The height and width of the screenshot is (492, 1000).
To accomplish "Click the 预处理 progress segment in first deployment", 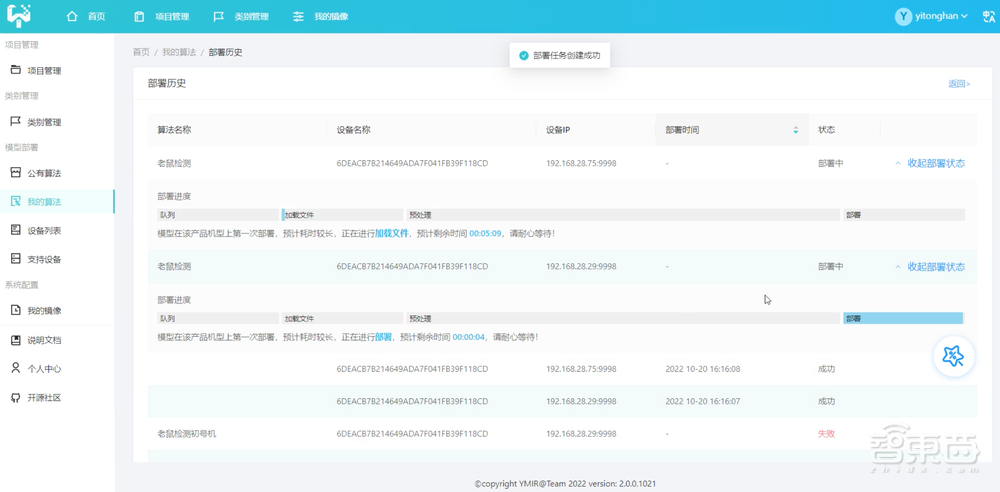I will [622, 215].
